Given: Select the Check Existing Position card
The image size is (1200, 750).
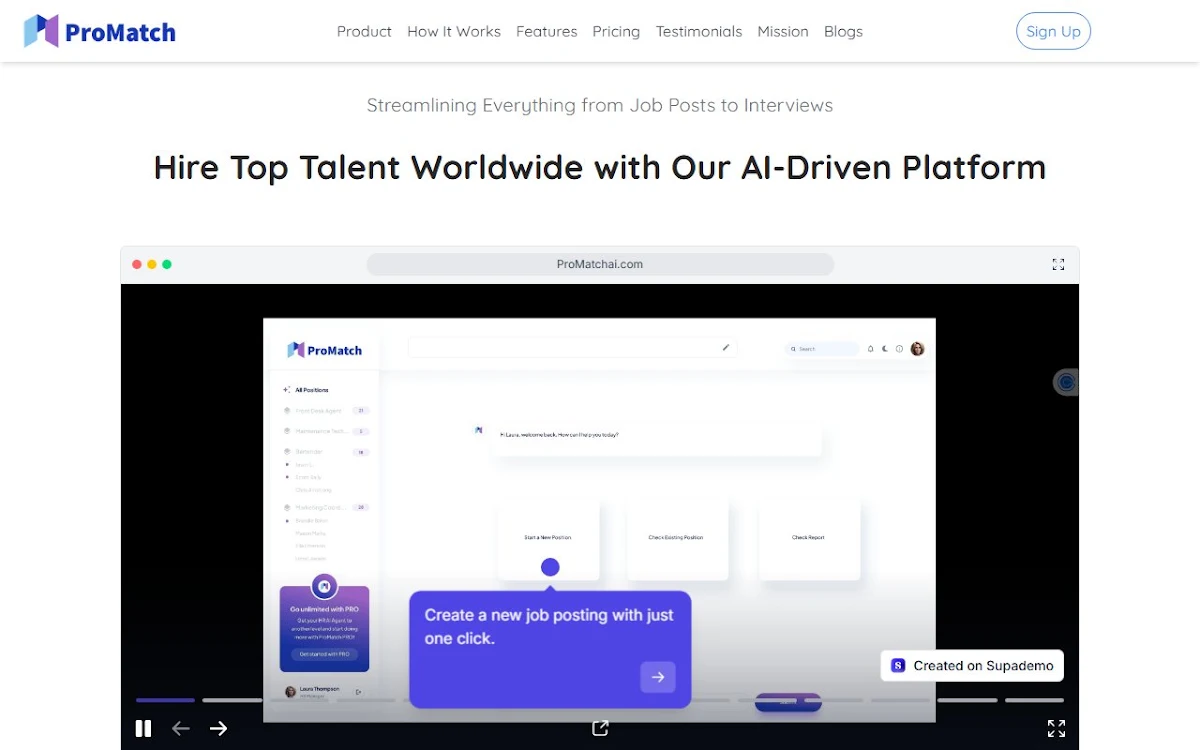Looking at the screenshot, I should pos(677,538).
